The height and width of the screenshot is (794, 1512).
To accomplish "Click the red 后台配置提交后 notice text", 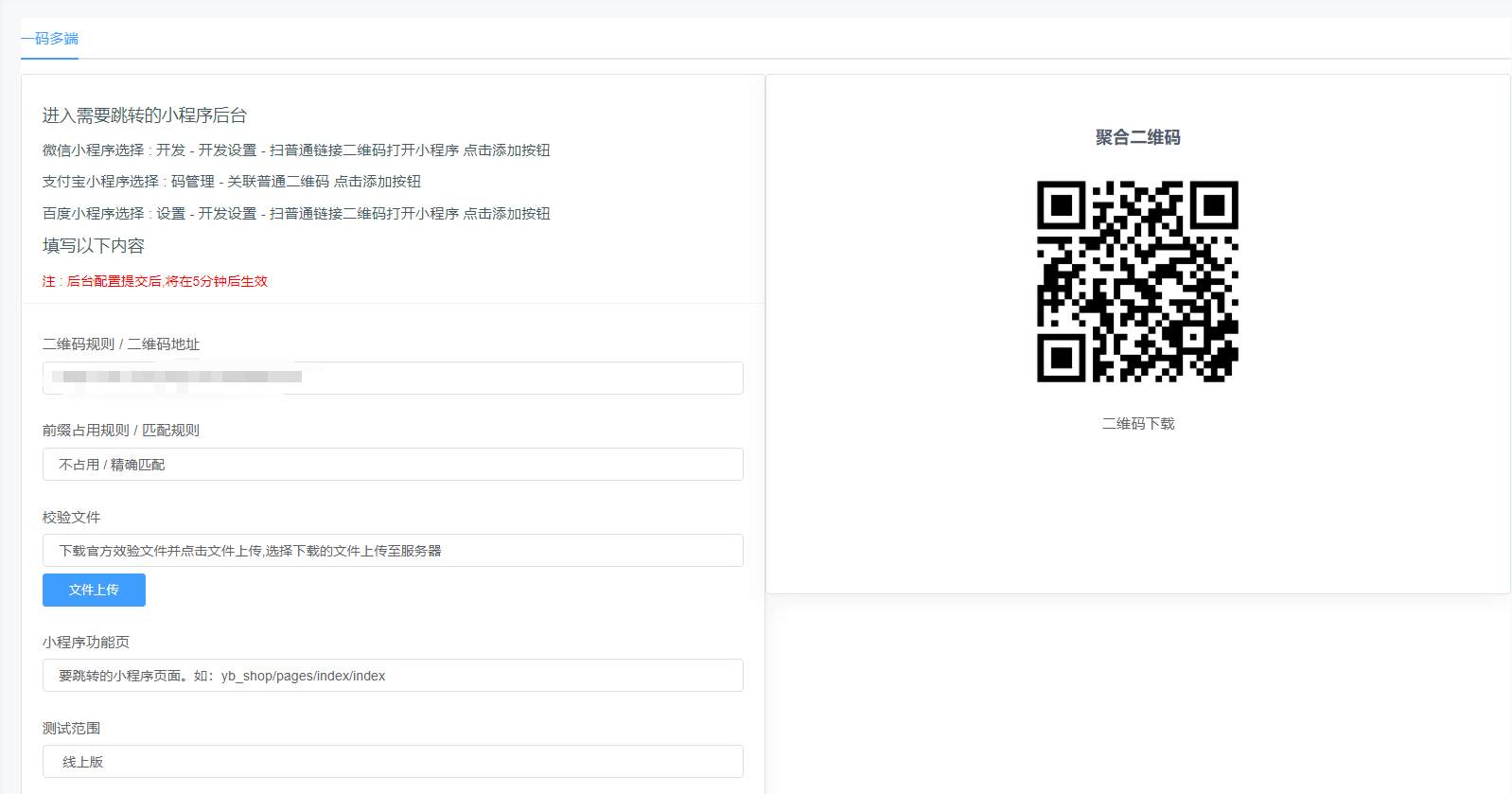I will click(x=155, y=281).
